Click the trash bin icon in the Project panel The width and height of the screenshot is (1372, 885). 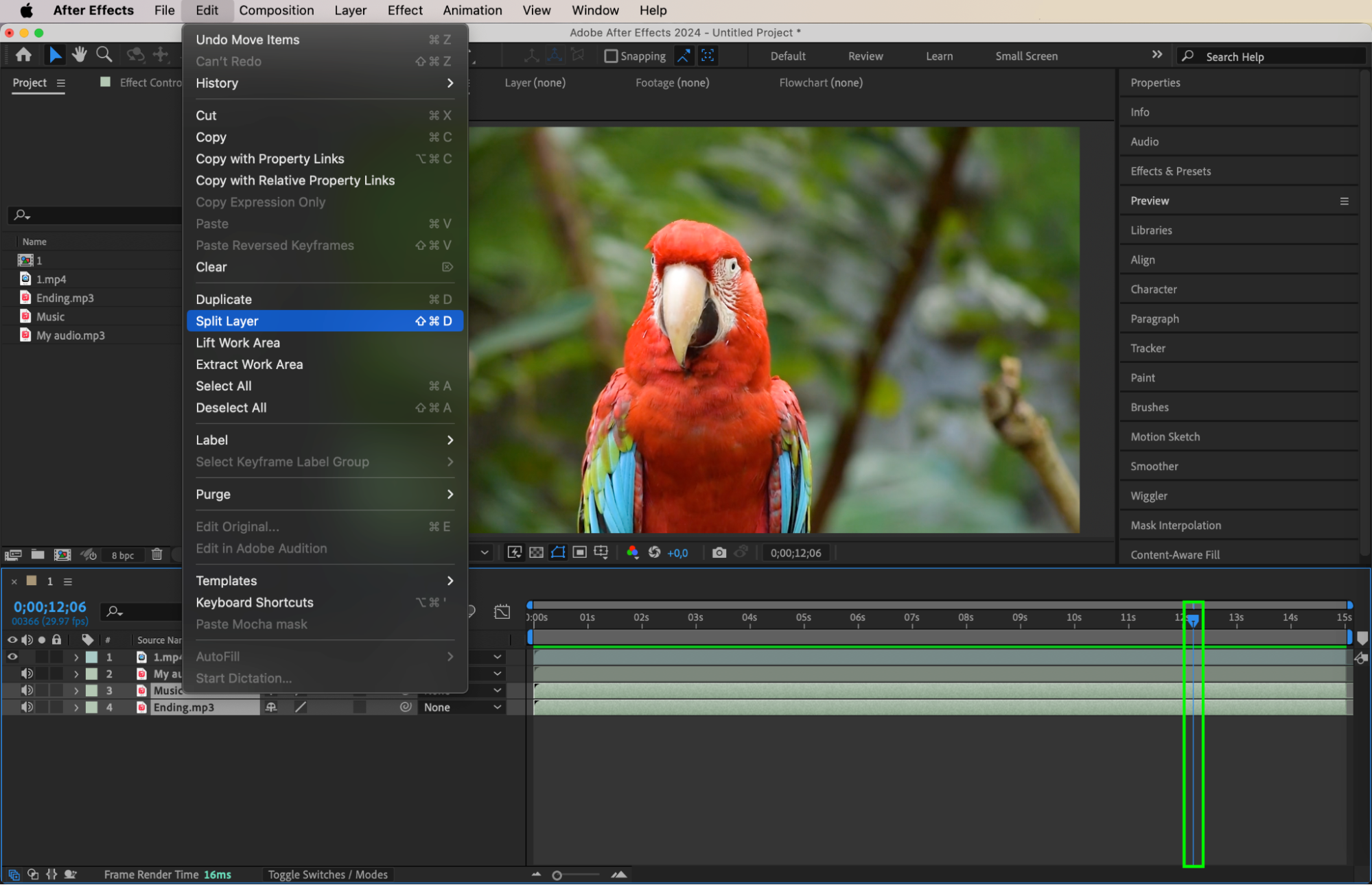pos(157,554)
